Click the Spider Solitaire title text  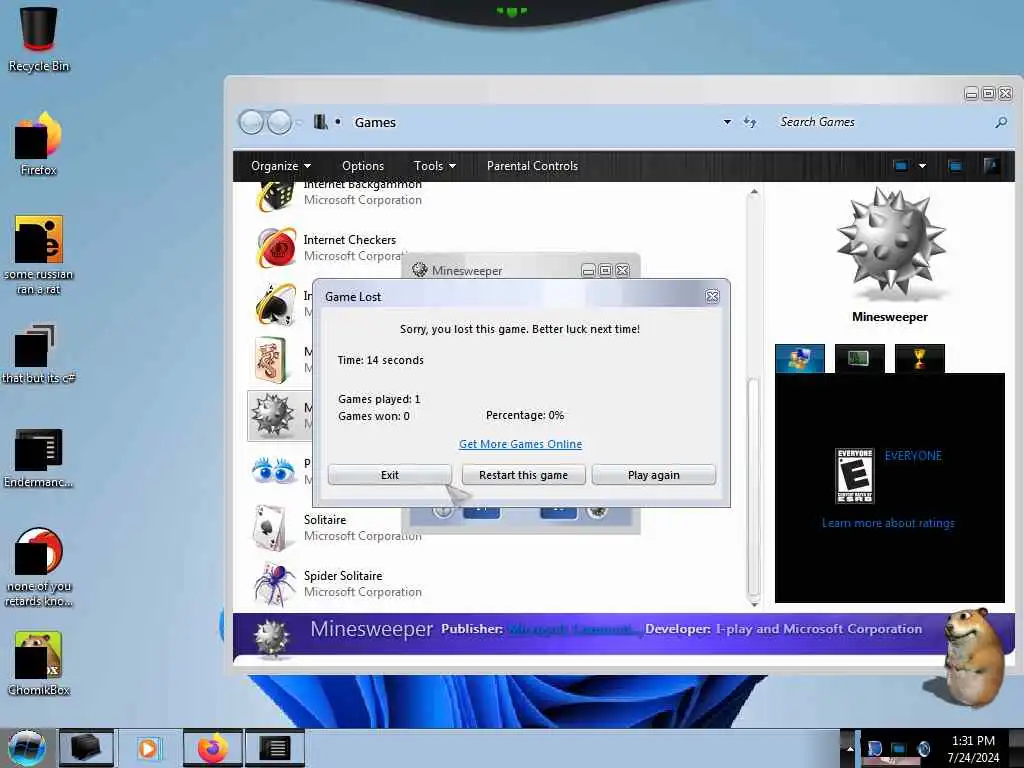point(343,575)
